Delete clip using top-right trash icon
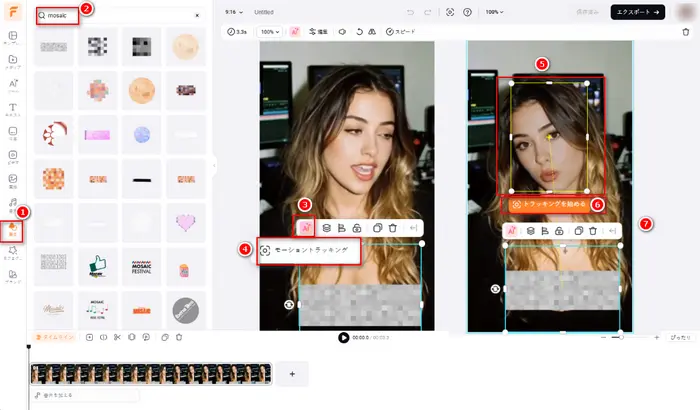Viewport: 700px width, 410px height. coord(686,32)
